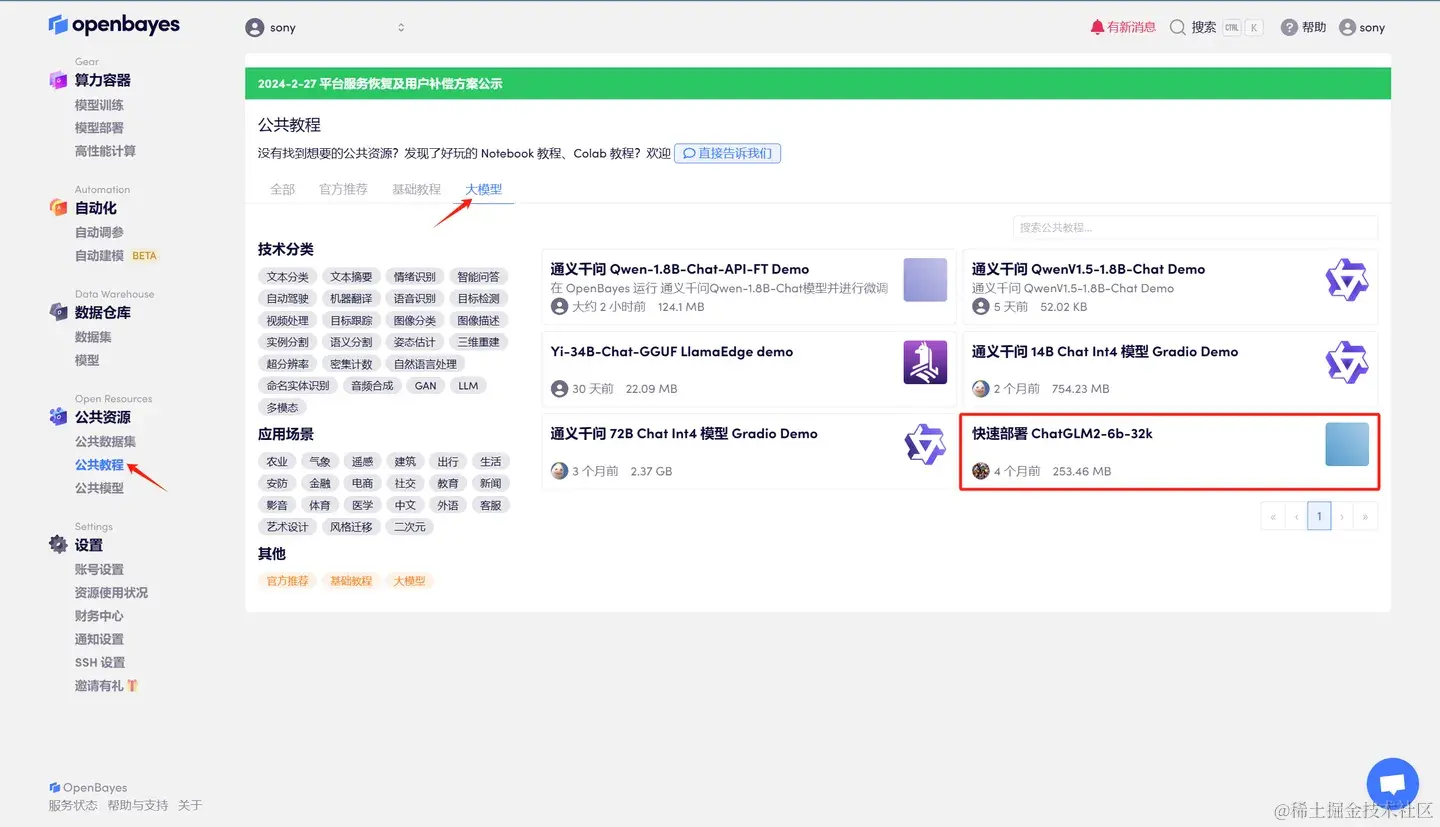Click the 公共资源 section icon

tap(58, 417)
